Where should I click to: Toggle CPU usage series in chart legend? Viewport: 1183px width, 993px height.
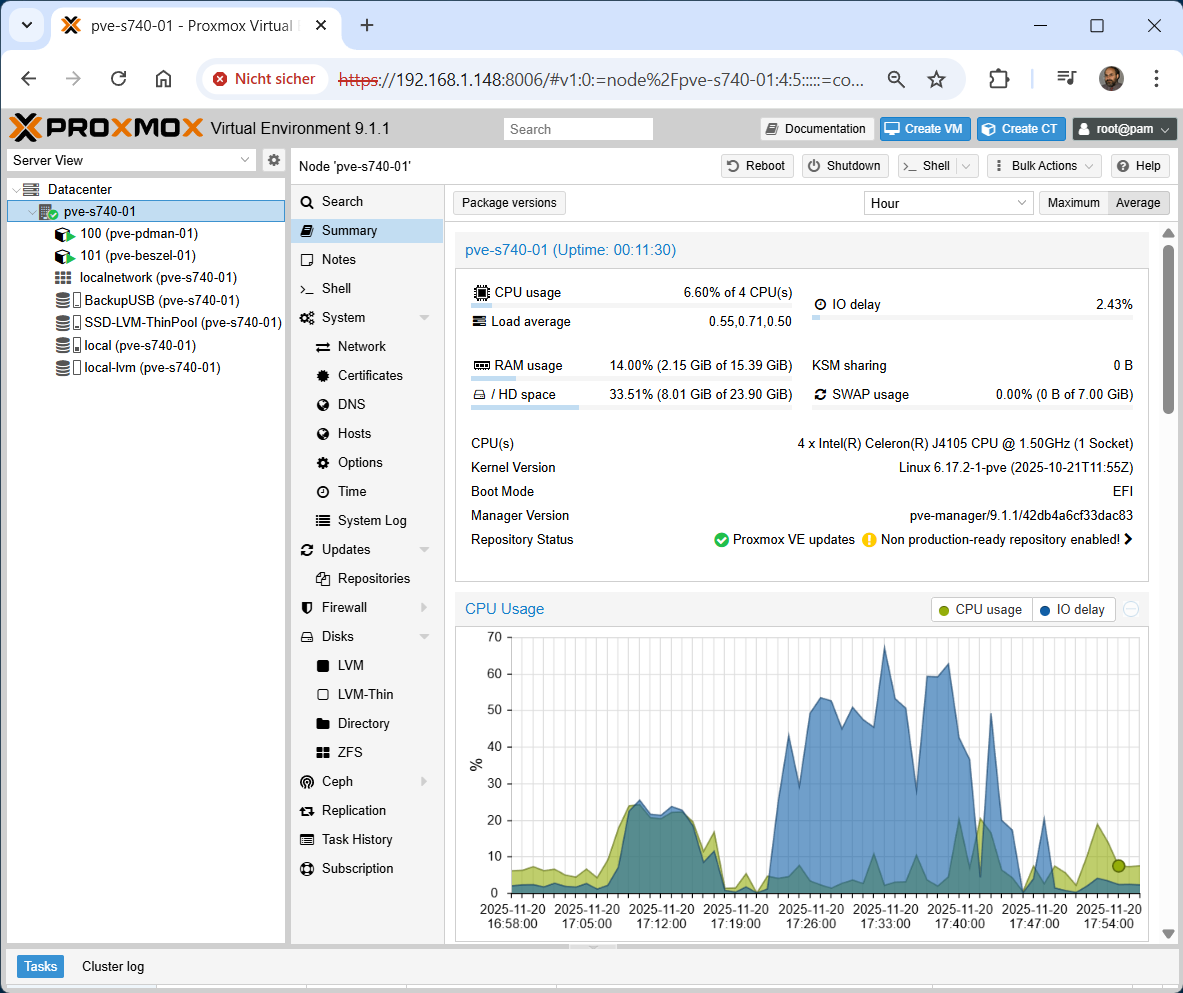980,609
